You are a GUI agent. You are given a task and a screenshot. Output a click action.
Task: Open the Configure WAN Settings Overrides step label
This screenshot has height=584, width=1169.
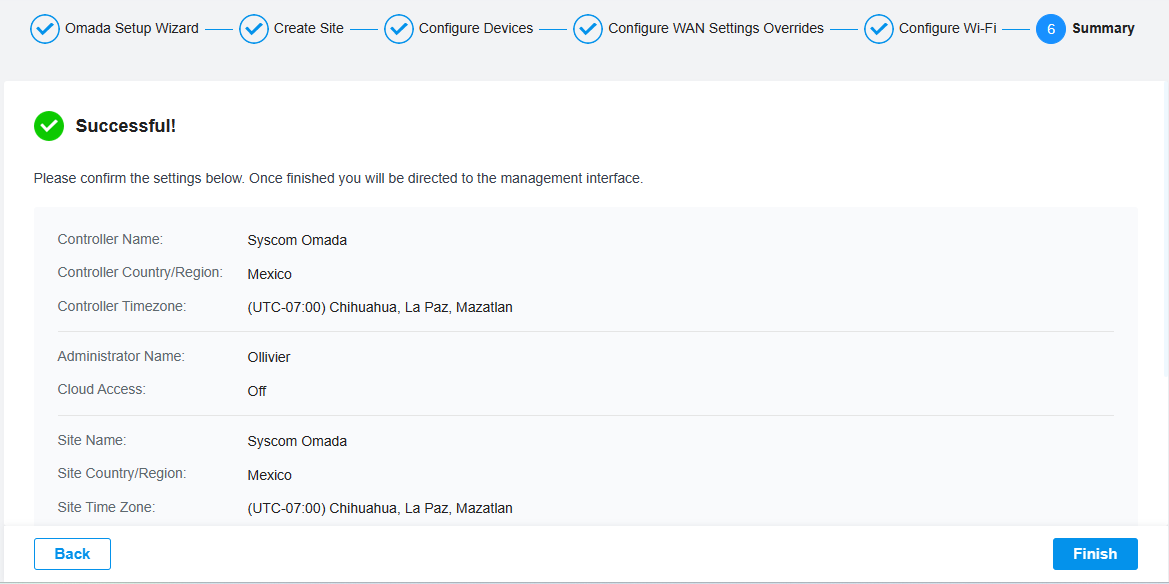[716, 29]
